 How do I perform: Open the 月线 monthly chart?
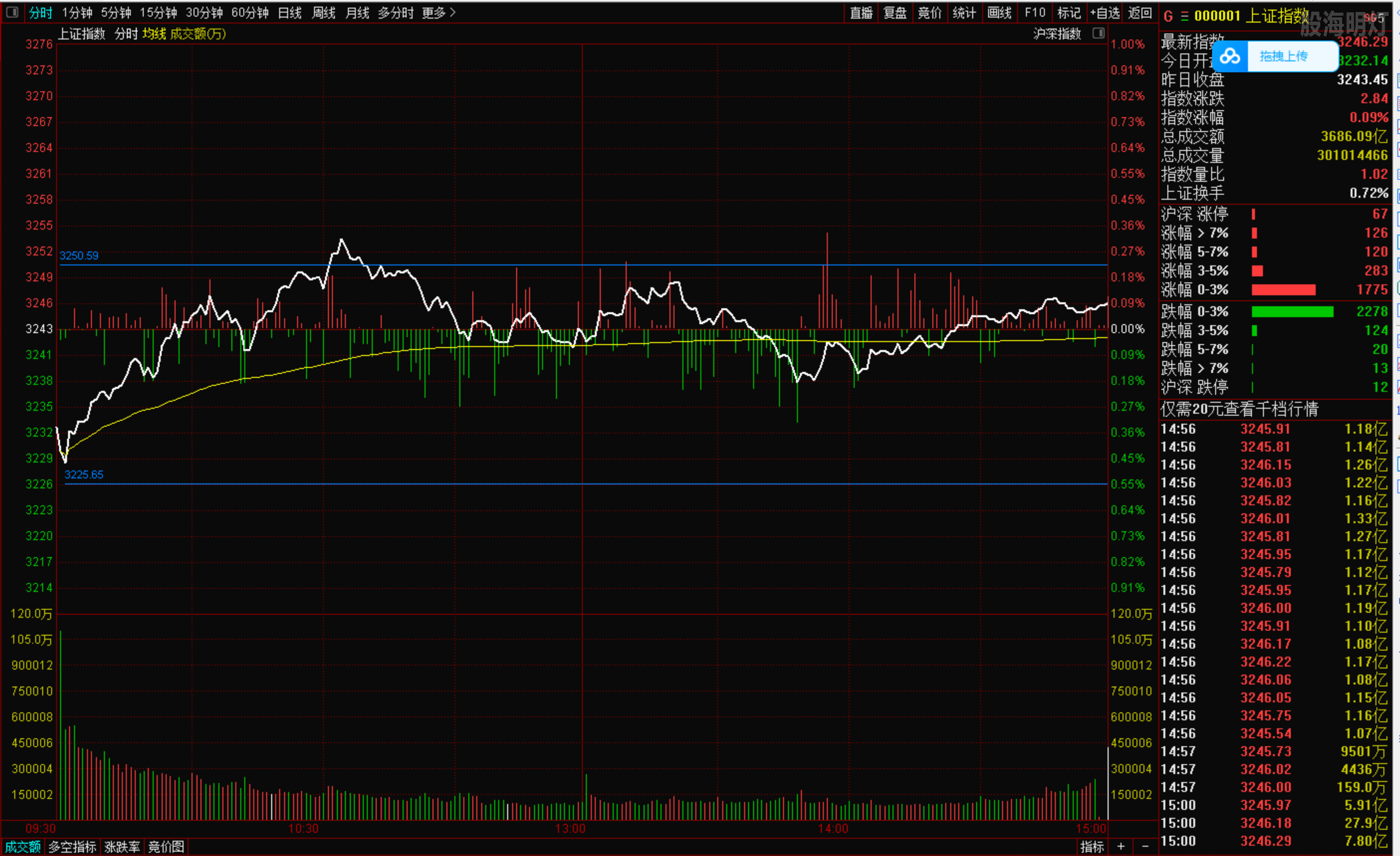[357, 13]
